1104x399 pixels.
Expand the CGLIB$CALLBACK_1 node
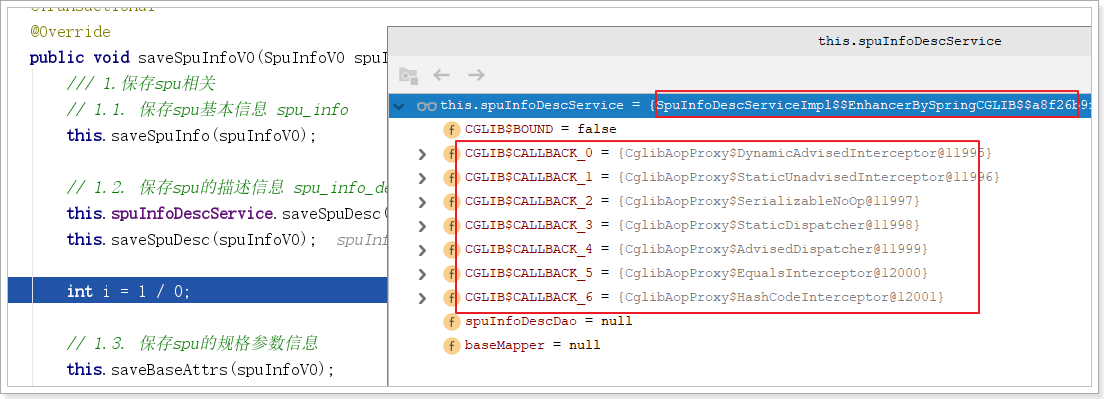(422, 177)
